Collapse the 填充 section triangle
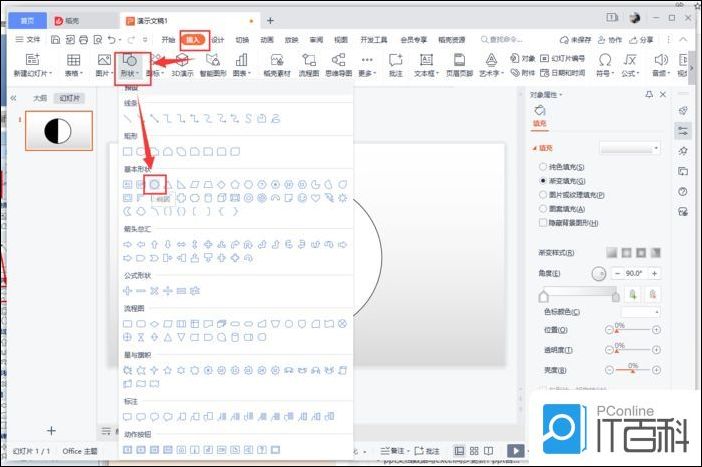 pyautogui.click(x=535, y=148)
